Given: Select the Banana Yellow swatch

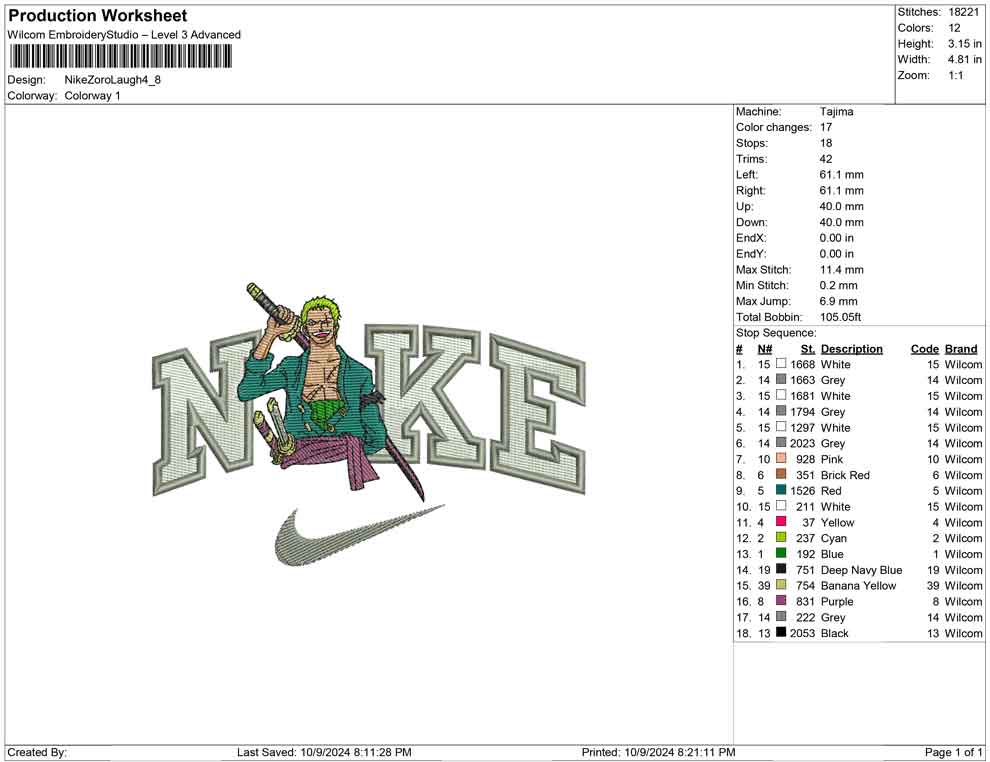Looking at the screenshot, I should [781, 585].
